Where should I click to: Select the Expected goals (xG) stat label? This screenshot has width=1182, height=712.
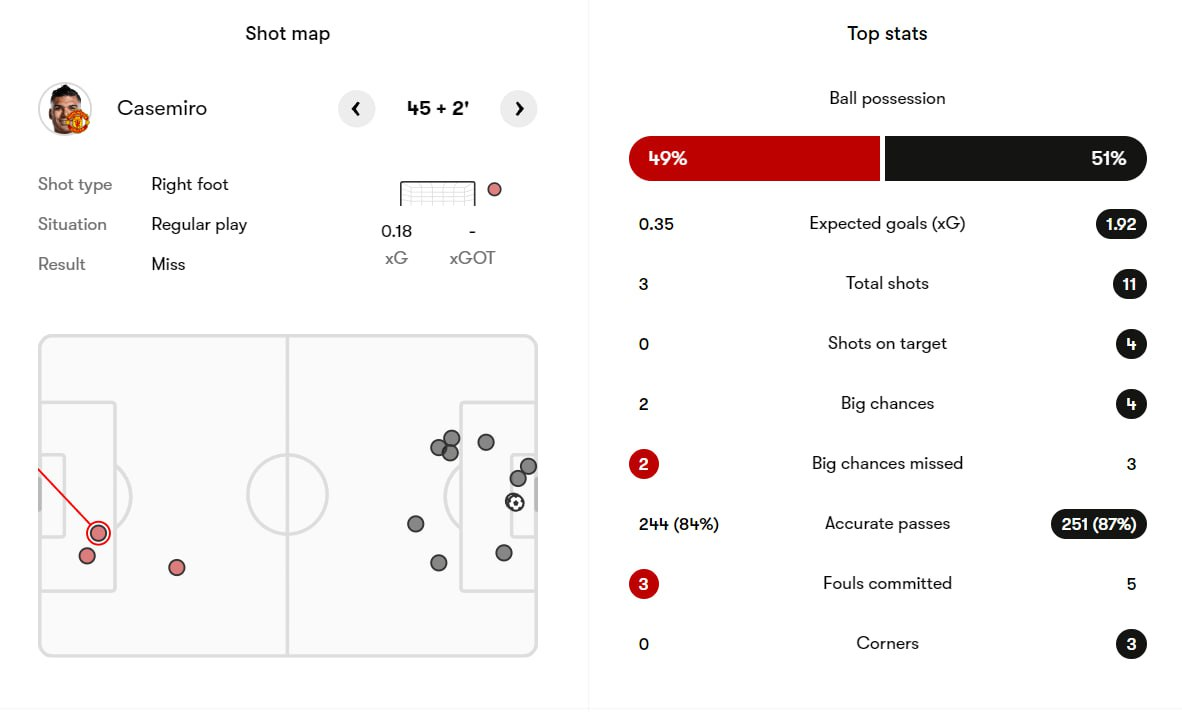(x=887, y=224)
